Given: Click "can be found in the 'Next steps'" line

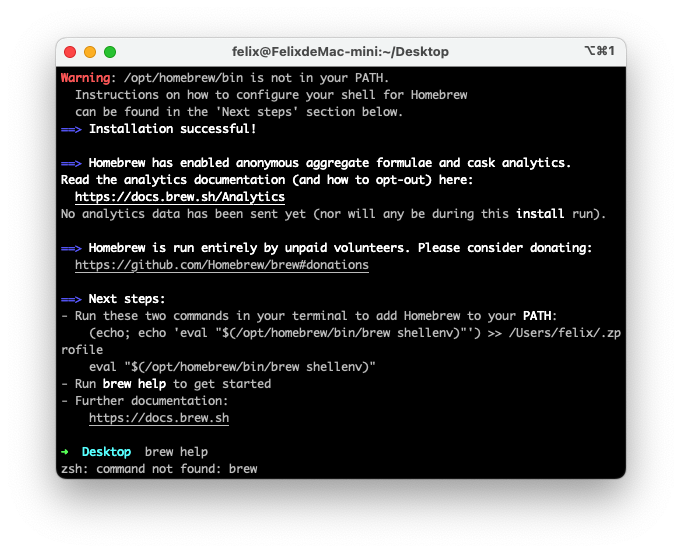Looking at the screenshot, I should point(239,112).
